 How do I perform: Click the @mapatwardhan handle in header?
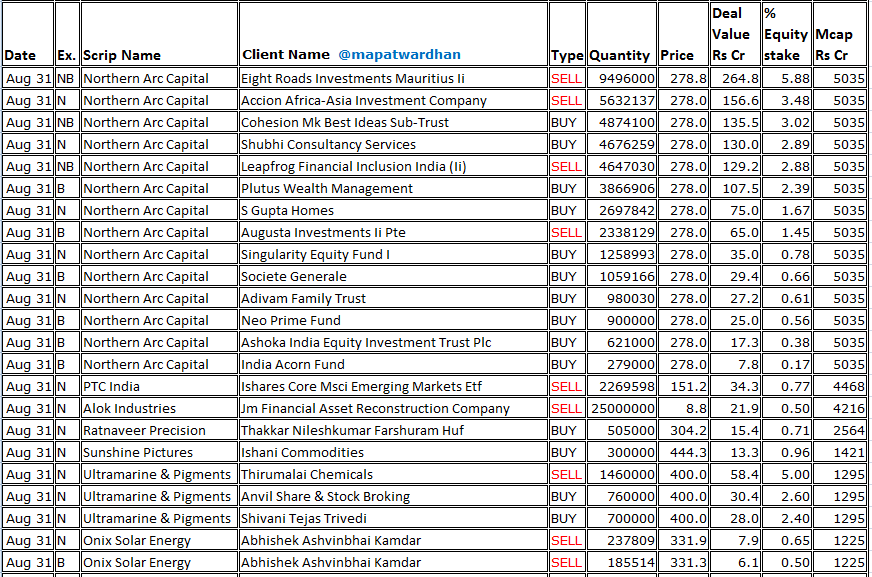pos(399,54)
